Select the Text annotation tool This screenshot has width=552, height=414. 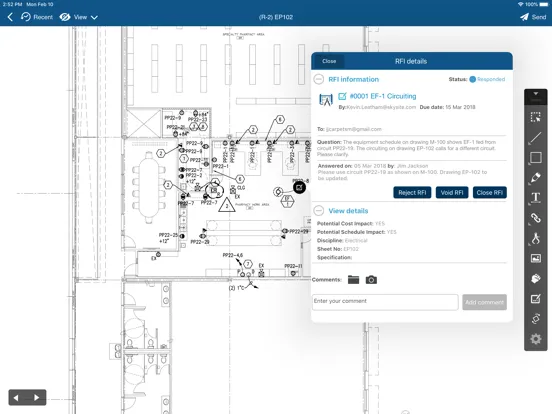pyautogui.click(x=535, y=197)
